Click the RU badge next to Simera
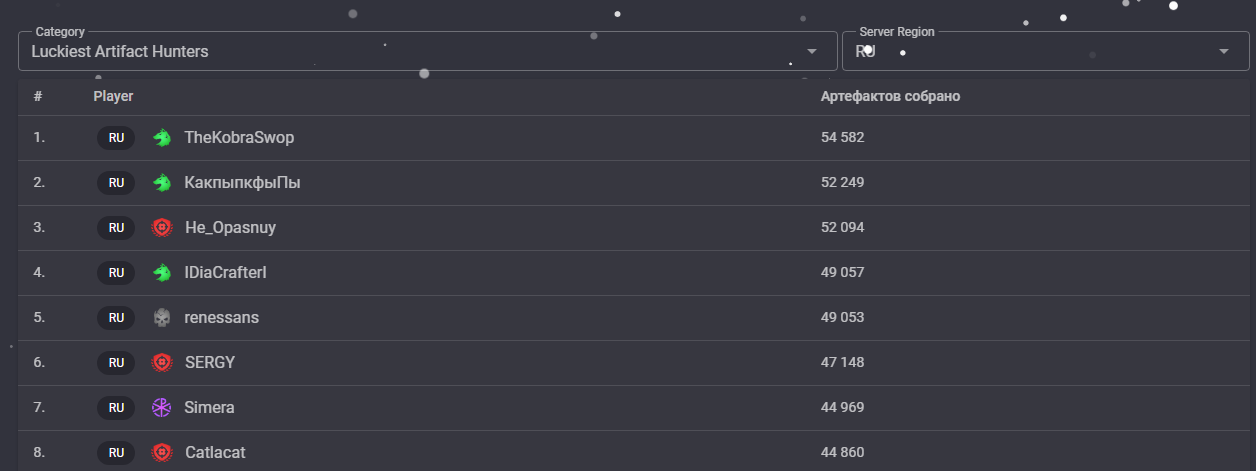 tap(116, 408)
